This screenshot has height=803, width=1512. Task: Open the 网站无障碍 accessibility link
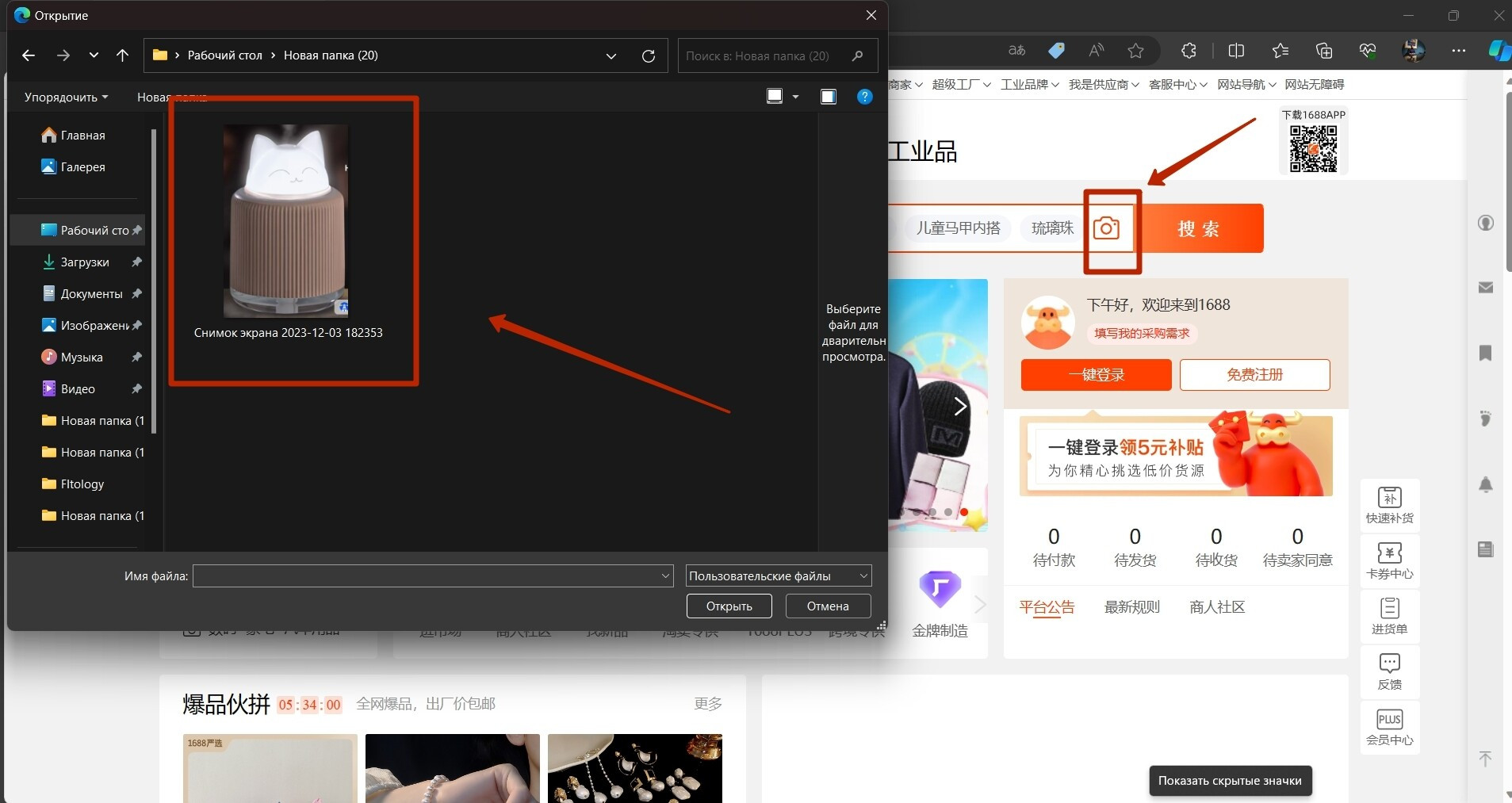pyautogui.click(x=1315, y=84)
